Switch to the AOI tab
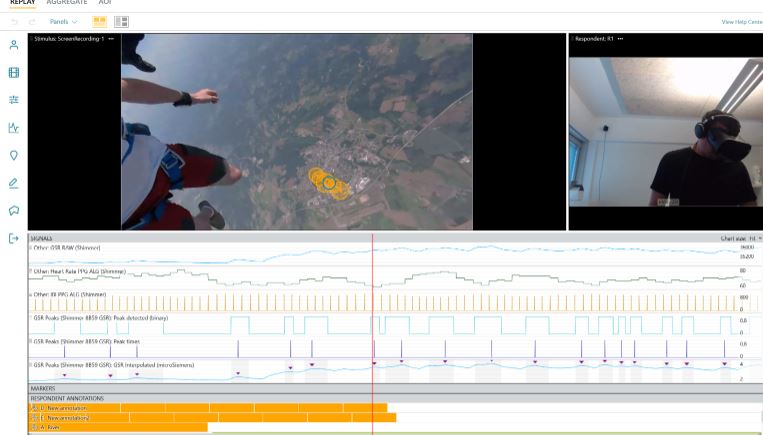 pos(105,2)
